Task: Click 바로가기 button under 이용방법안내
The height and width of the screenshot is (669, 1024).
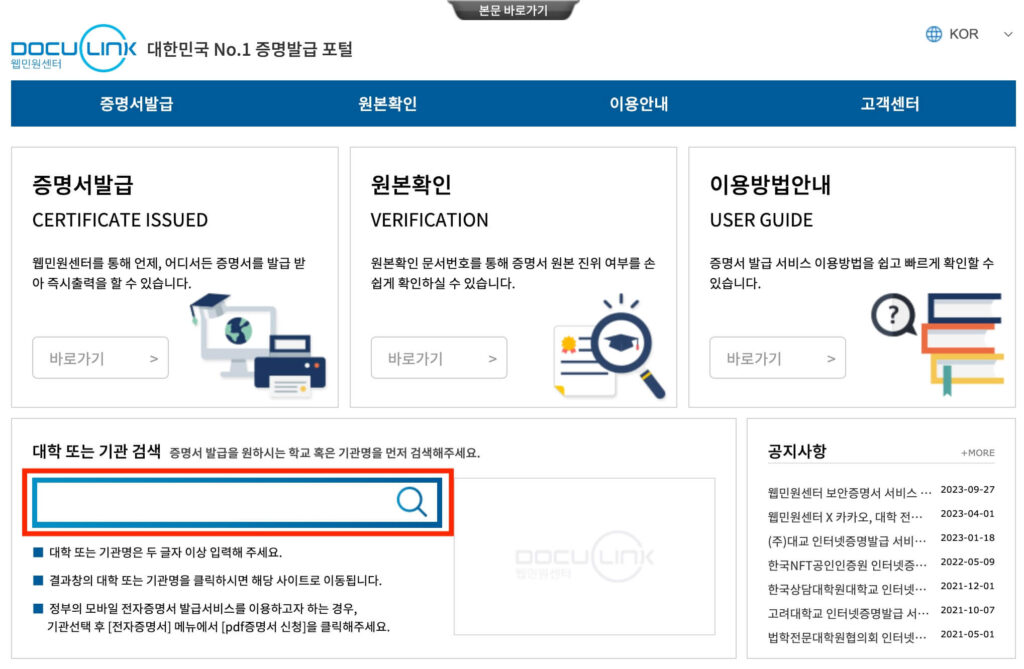Action: (x=777, y=358)
